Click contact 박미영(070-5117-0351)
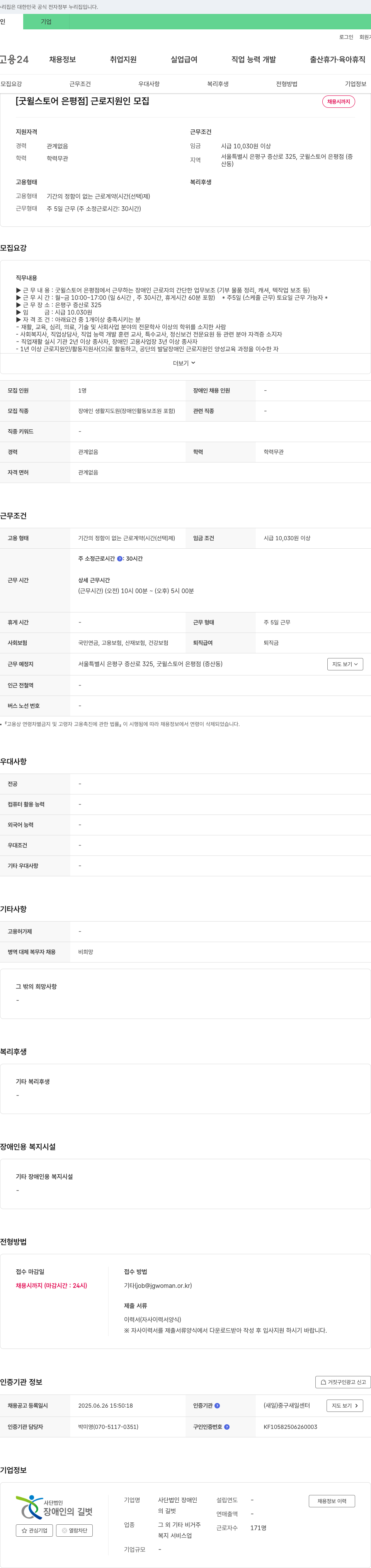The width and height of the screenshot is (371, 1568). point(109,1427)
